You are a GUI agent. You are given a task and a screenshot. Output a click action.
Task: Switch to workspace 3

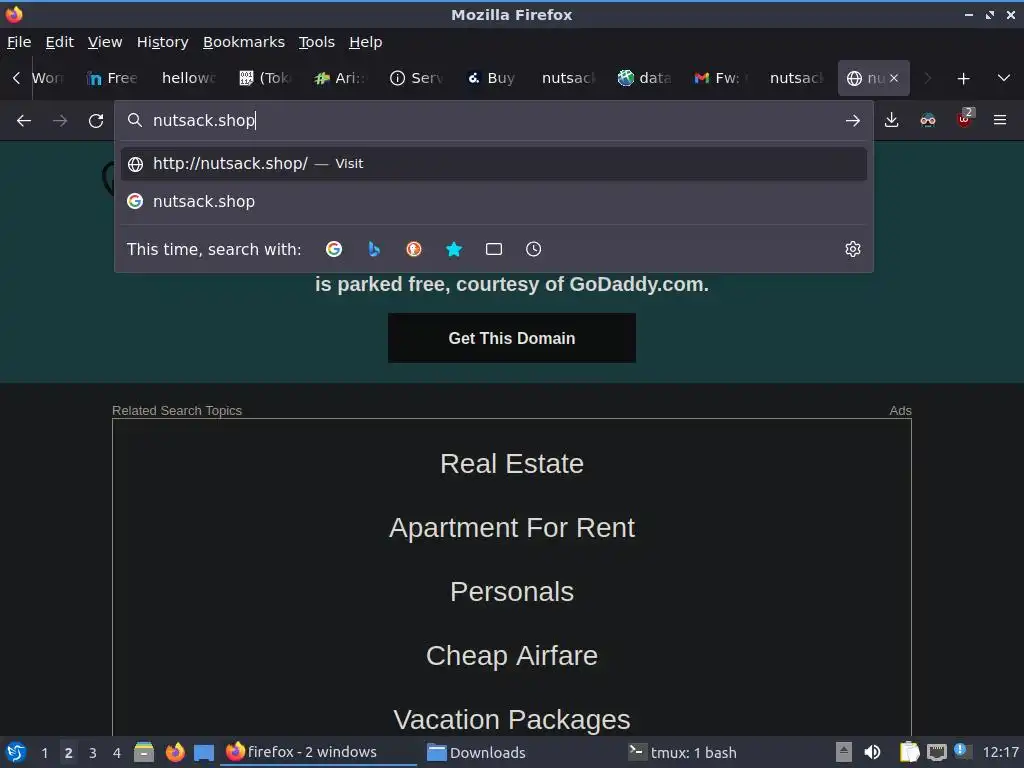tap(93, 752)
